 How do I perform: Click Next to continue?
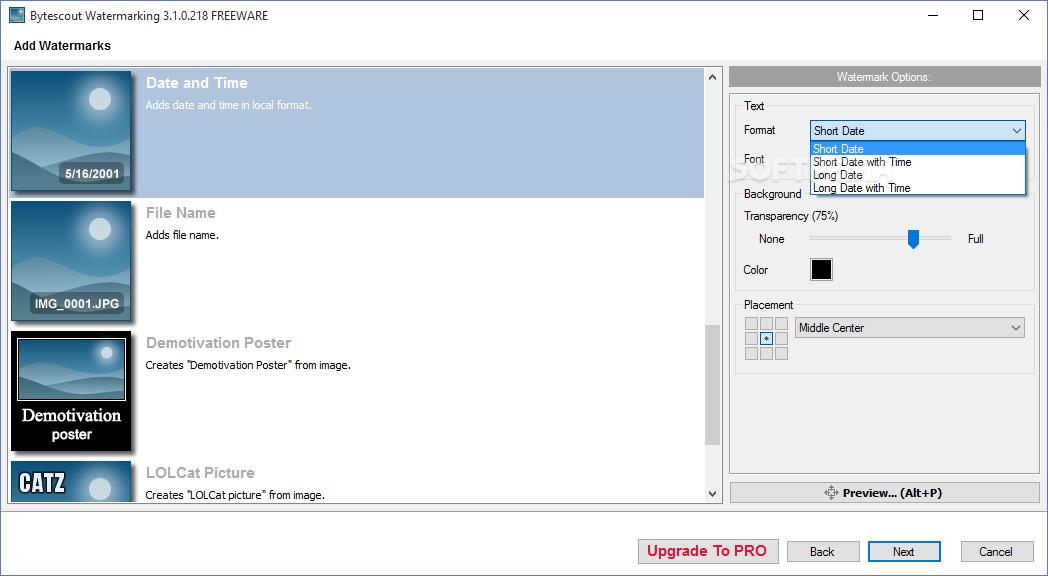tap(904, 552)
